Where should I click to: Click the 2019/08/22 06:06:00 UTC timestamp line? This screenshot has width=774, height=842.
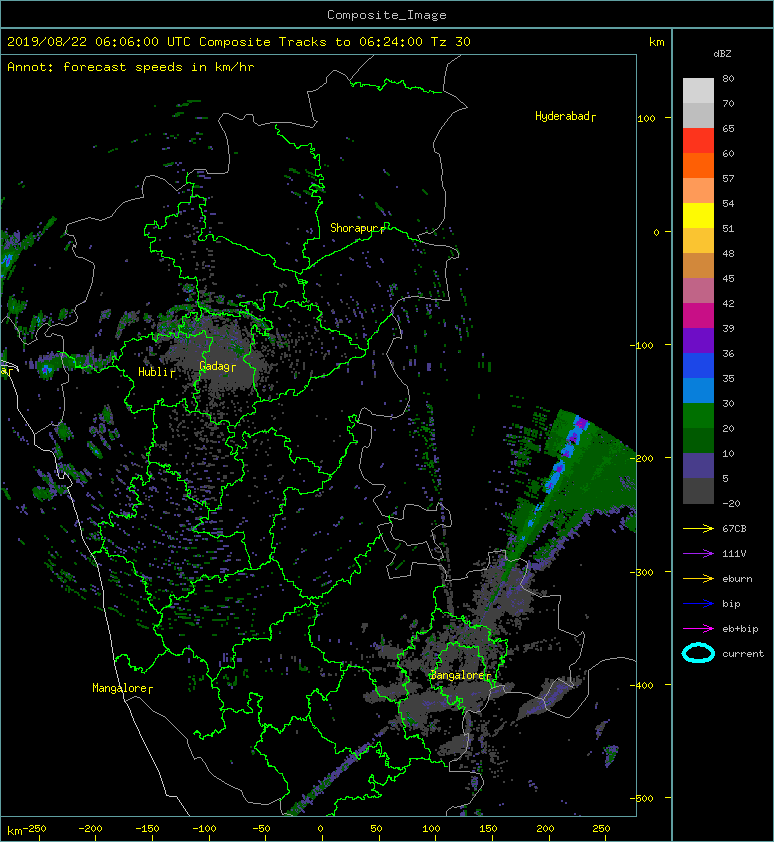pos(238,42)
